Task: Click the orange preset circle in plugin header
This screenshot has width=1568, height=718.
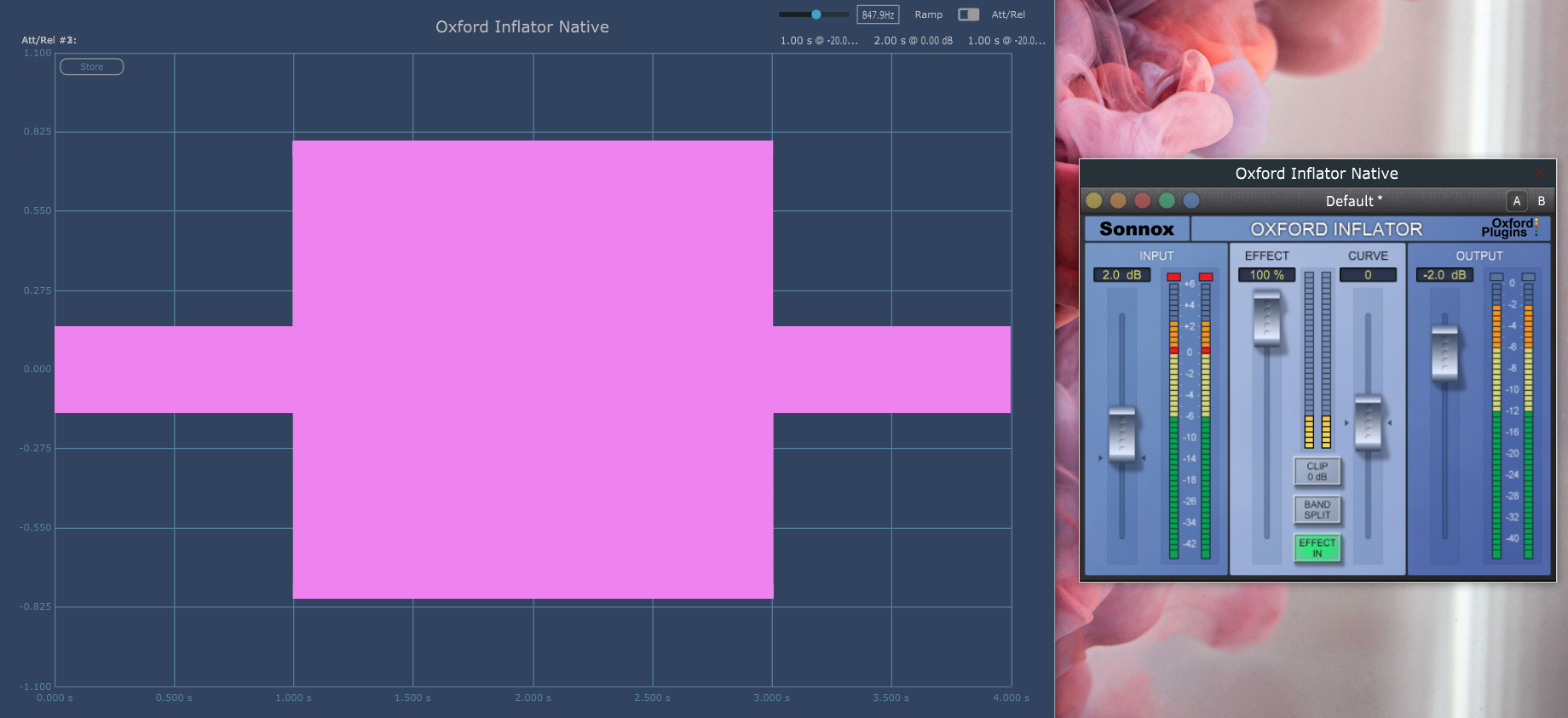Action: click(1118, 200)
